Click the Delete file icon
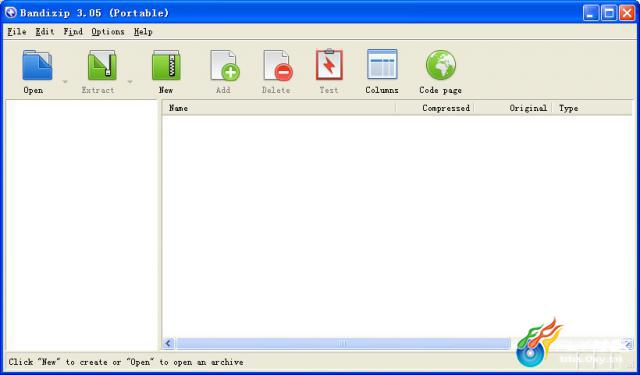This screenshot has width=640, height=375. pyautogui.click(x=278, y=65)
